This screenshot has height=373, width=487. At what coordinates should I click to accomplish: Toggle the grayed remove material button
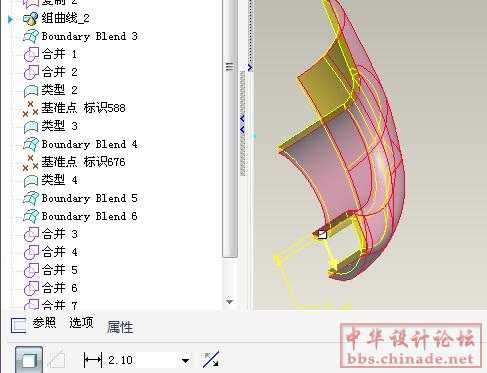[56, 360]
